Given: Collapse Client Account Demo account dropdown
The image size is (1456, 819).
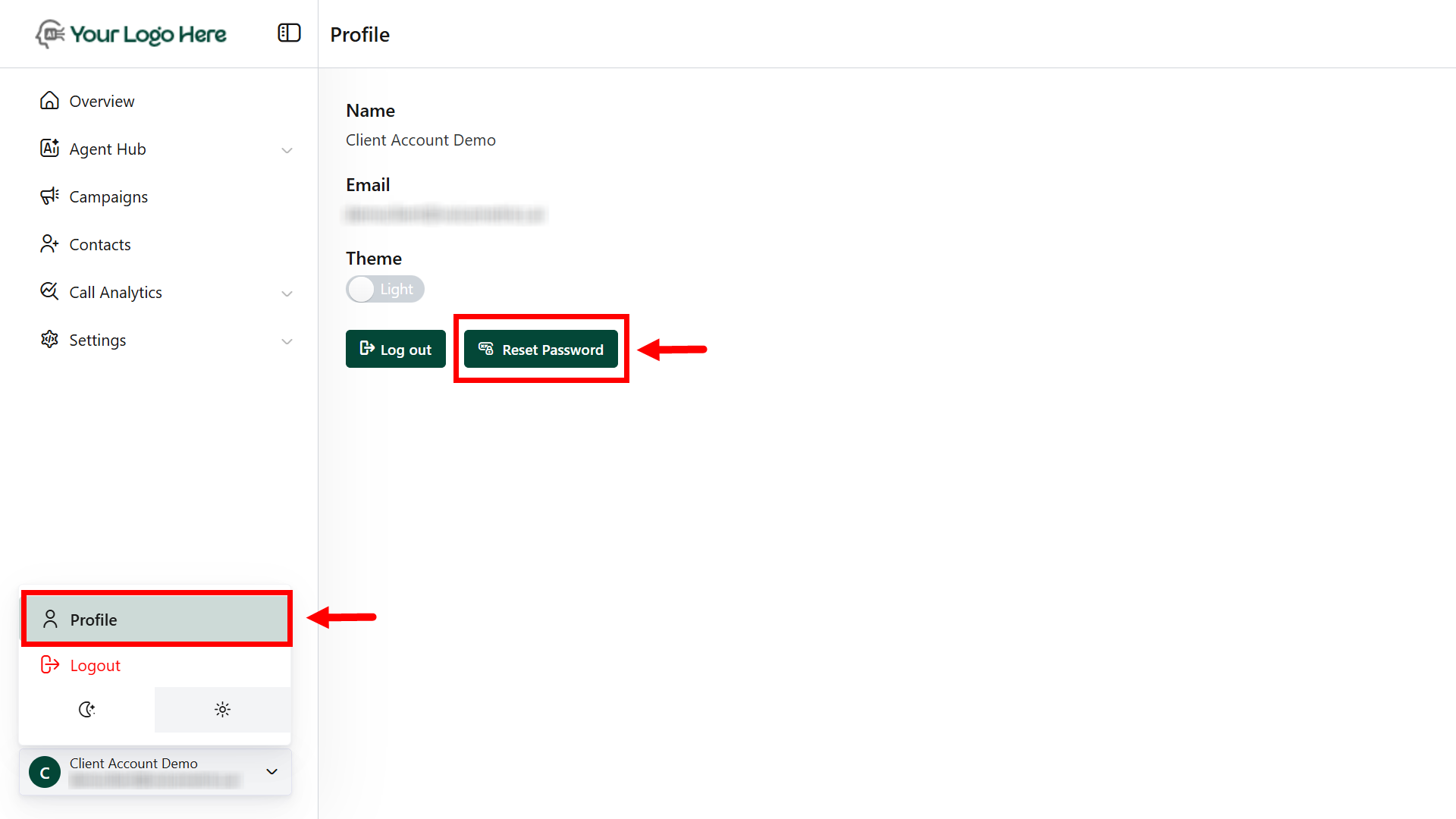Looking at the screenshot, I should [x=271, y=771].
